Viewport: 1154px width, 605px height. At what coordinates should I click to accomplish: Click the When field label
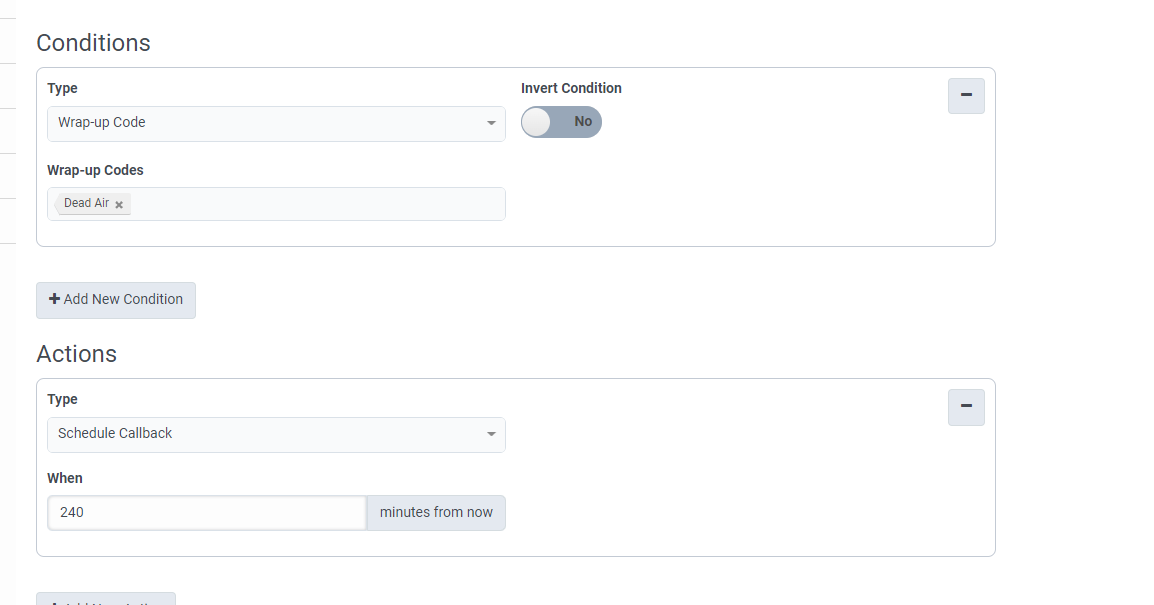click(x=65, y=478)
